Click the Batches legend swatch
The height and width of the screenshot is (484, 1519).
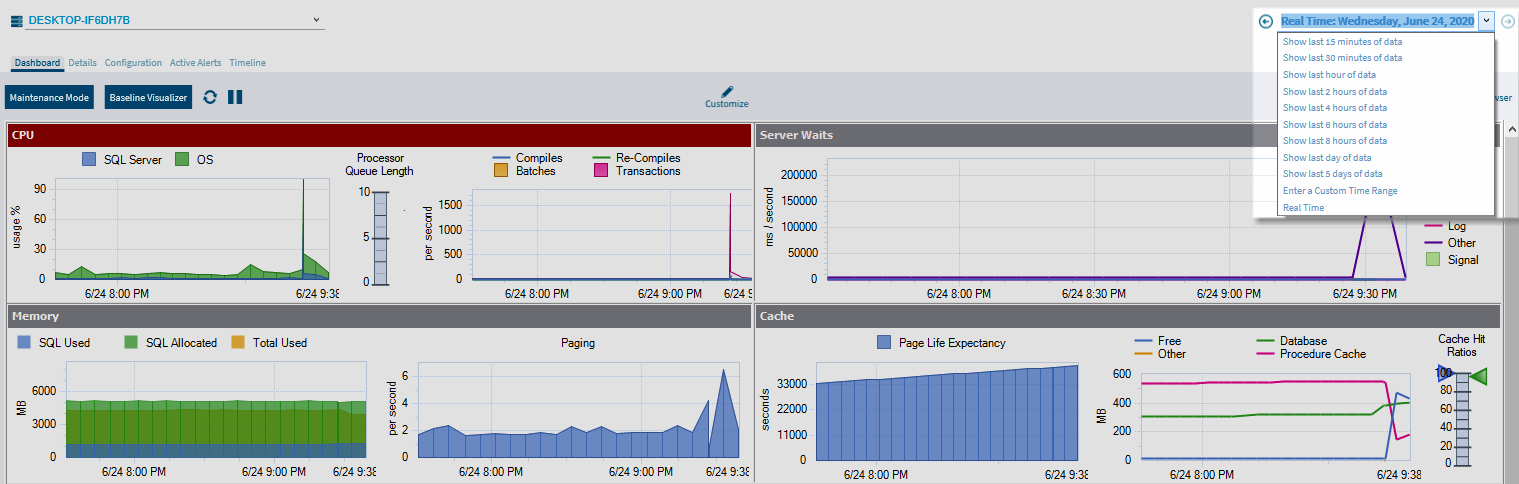[x=501, y=171]
